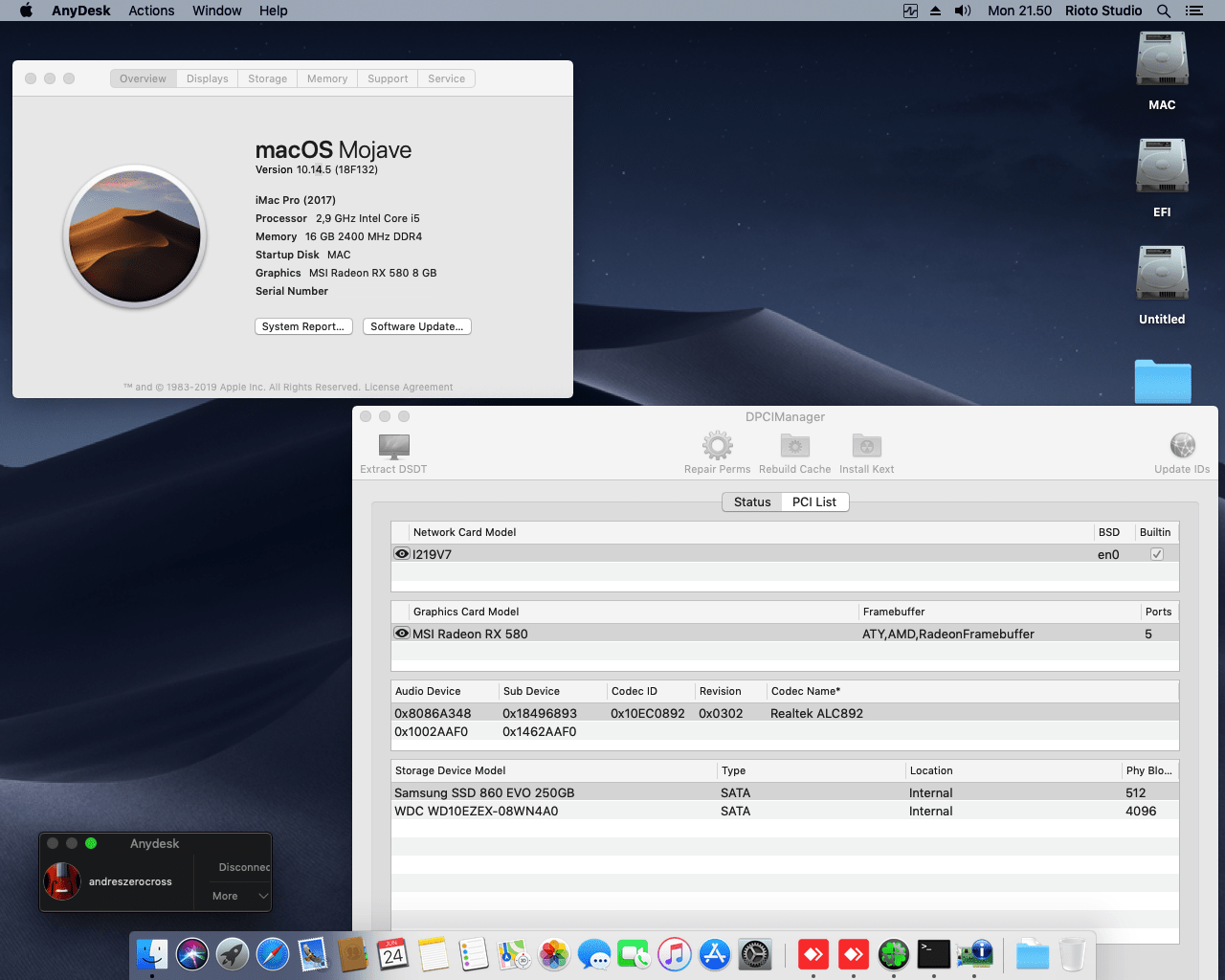
Task: Launch Terminal from the Dock
Action: tap(934, 954)
